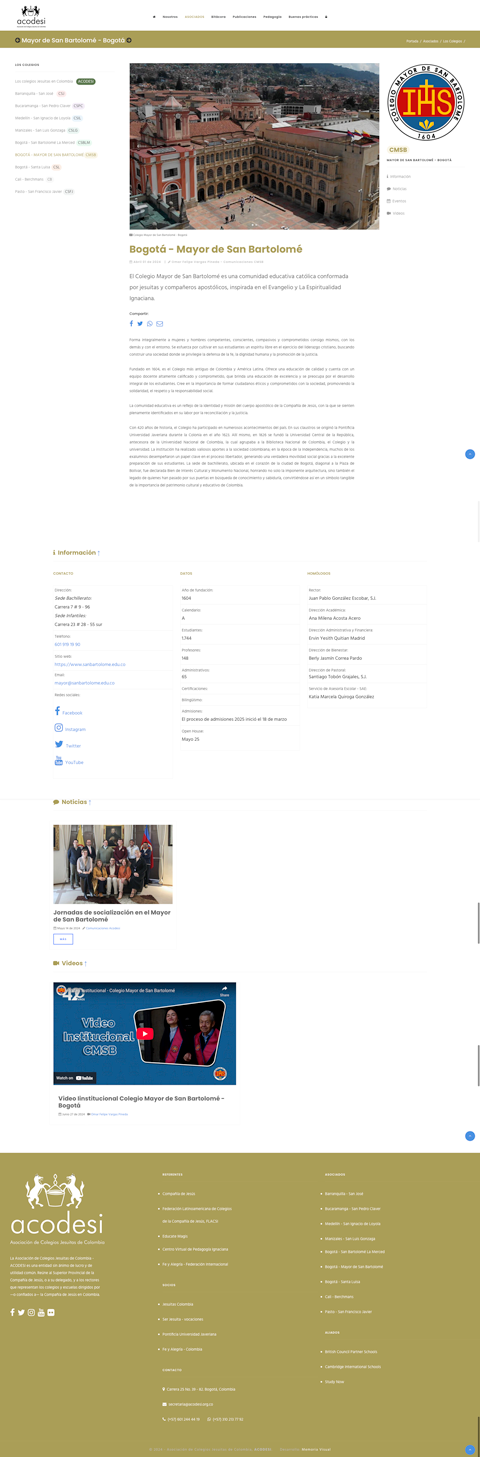Open the Nosotros menu
Image resolution: width=480 pixels, height=1457 pixels.
tap(170, 17)
